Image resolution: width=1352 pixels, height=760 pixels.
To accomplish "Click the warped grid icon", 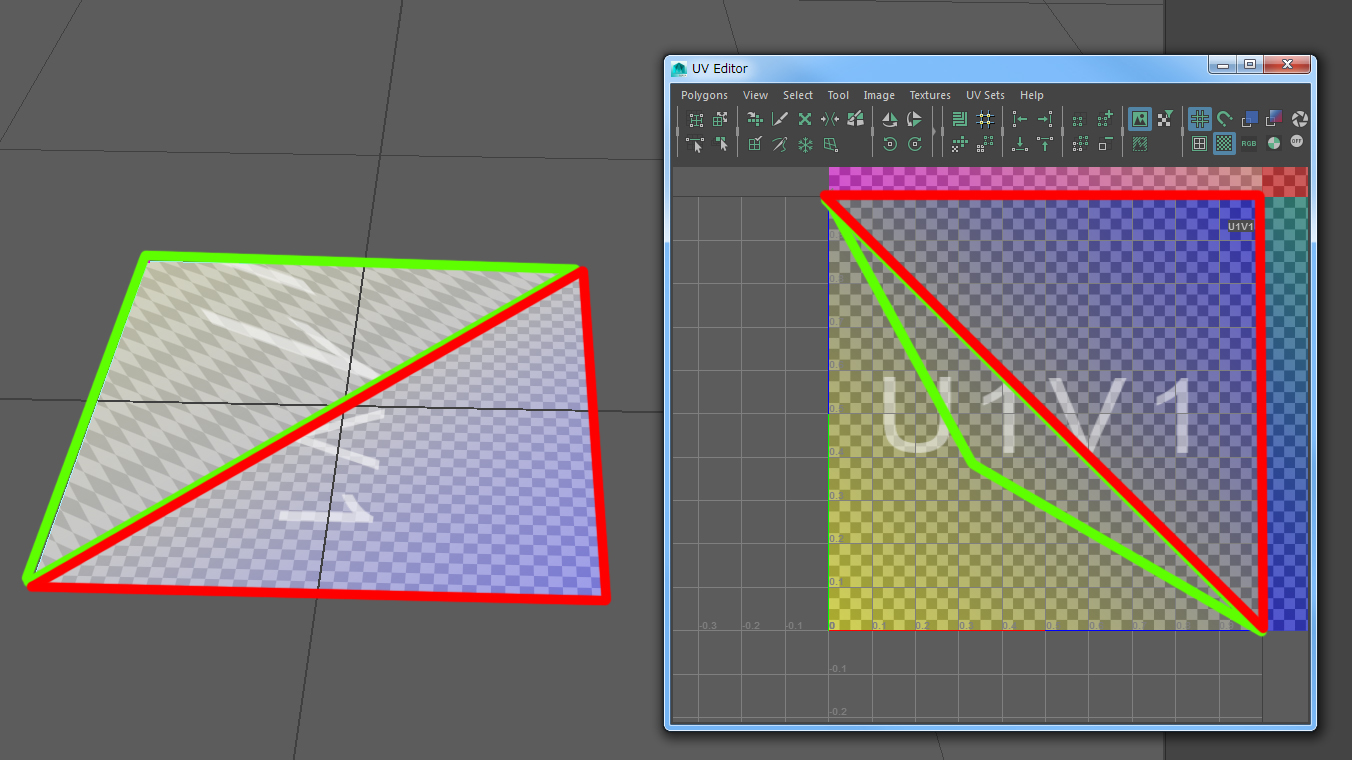I will tap(830, 144).
